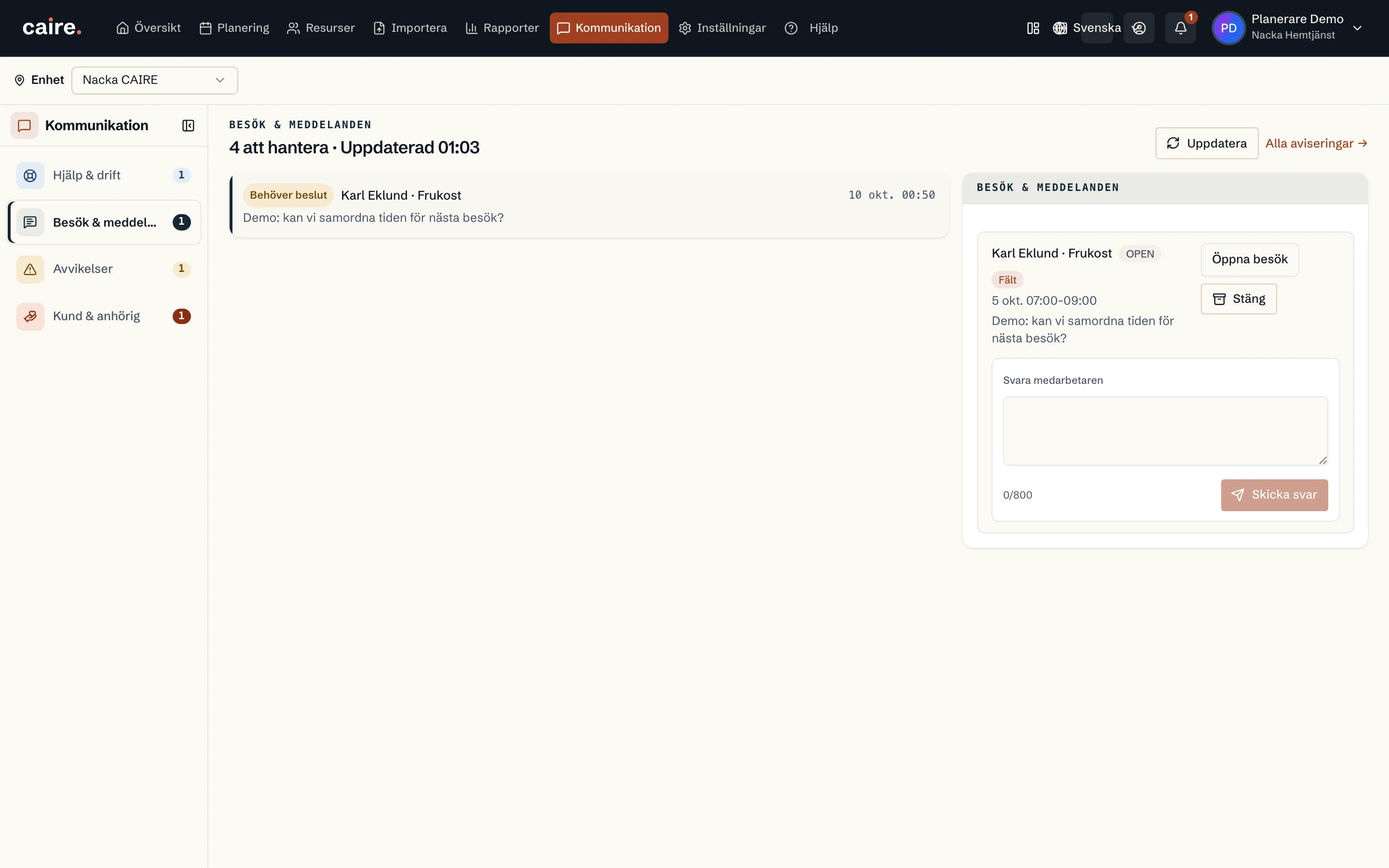This screenshot has height=868, width=1389.
Task: Select Besök & meddelanden sidebar item
Action: click(104, 222)
